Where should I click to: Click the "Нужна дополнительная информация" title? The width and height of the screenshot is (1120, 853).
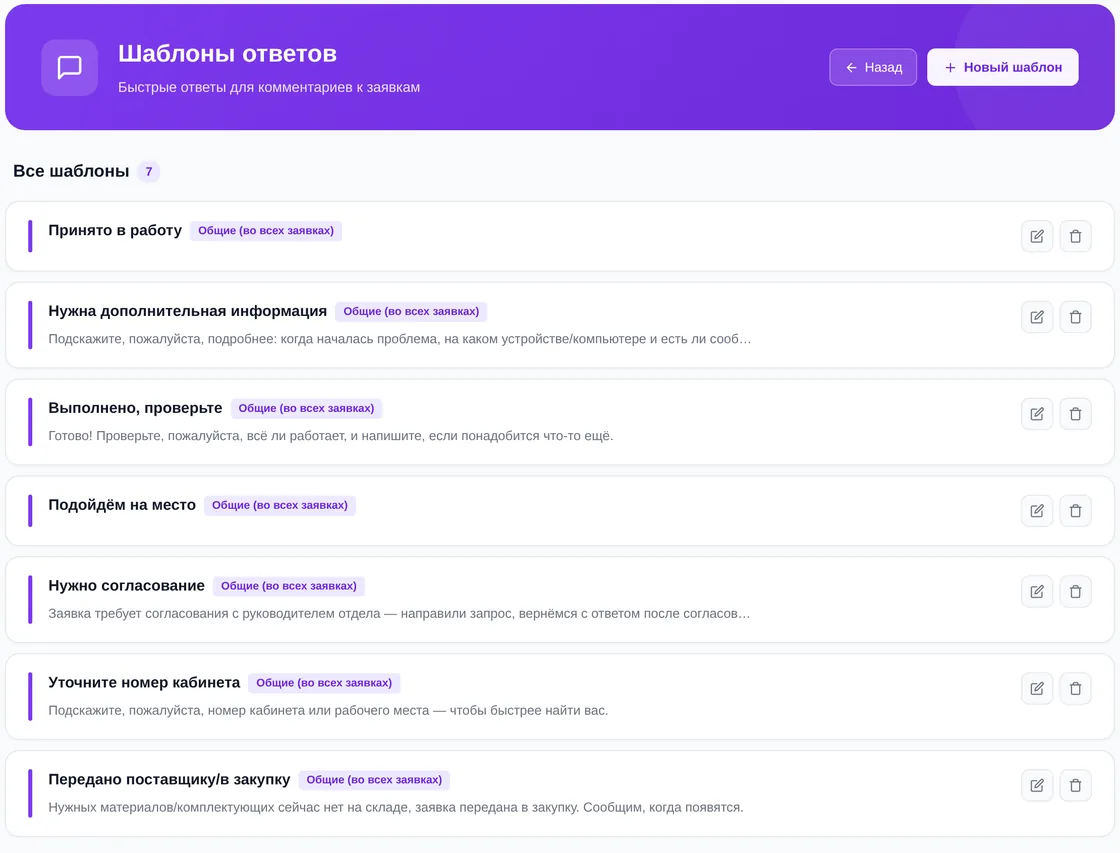[187, 311]
